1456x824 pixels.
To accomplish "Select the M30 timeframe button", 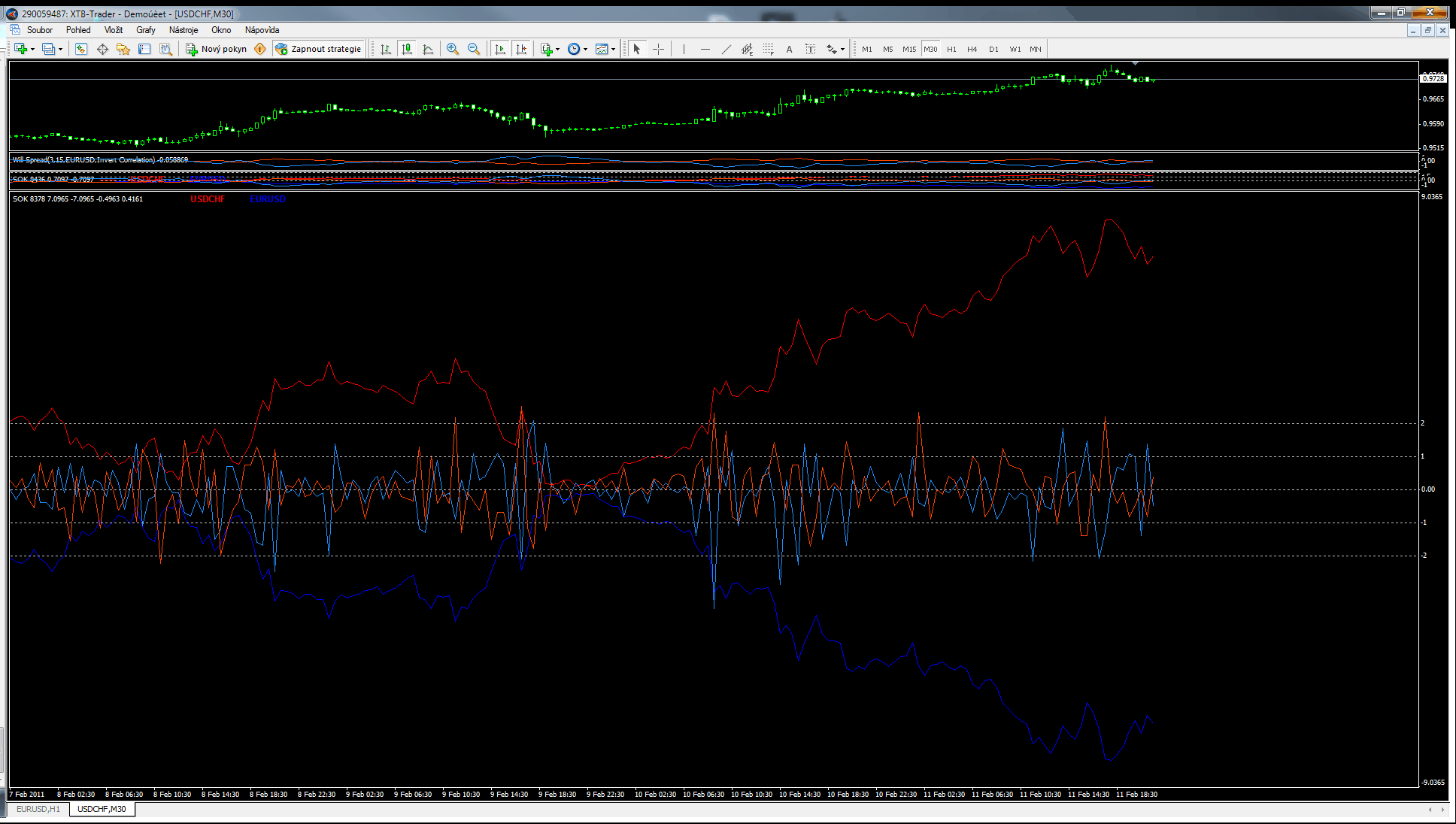I will [x=930, y=49].
